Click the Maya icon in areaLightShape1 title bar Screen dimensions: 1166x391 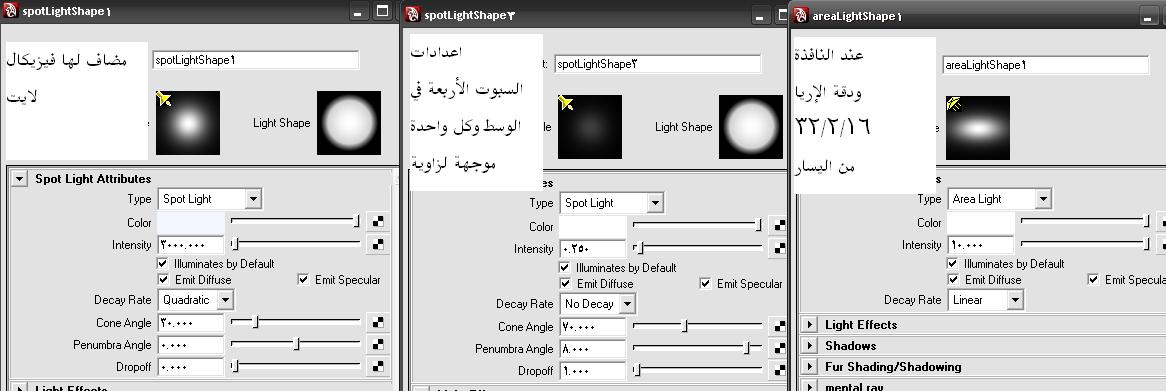(x=801, y=14)
